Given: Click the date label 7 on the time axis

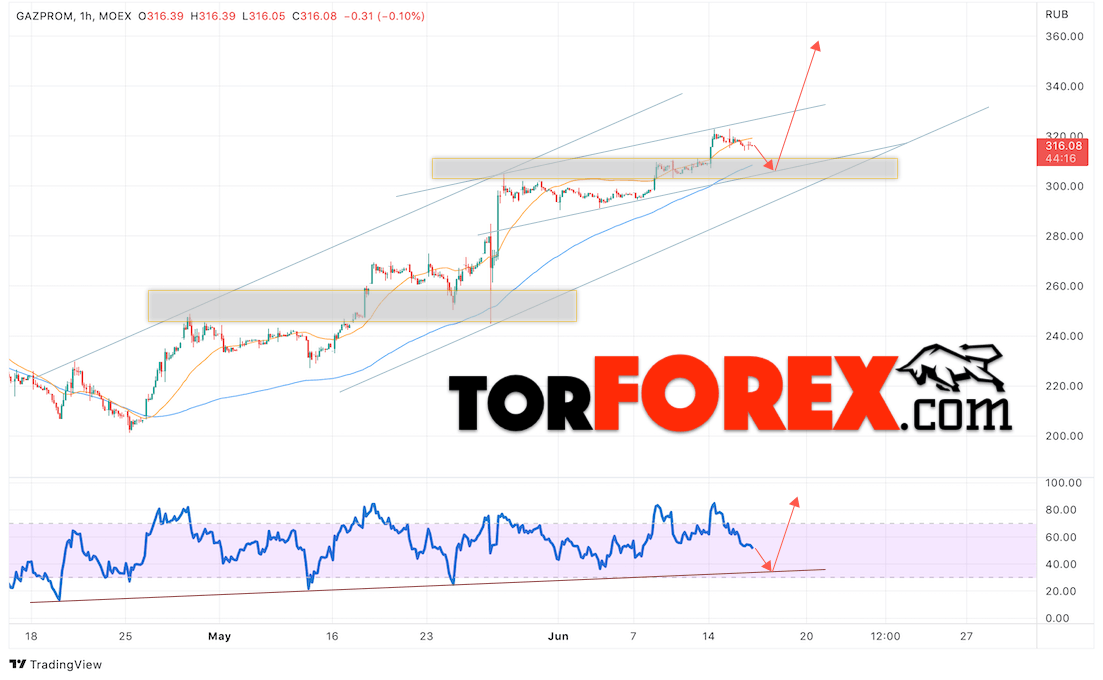Looking at the screenshot, I should 633,636.
